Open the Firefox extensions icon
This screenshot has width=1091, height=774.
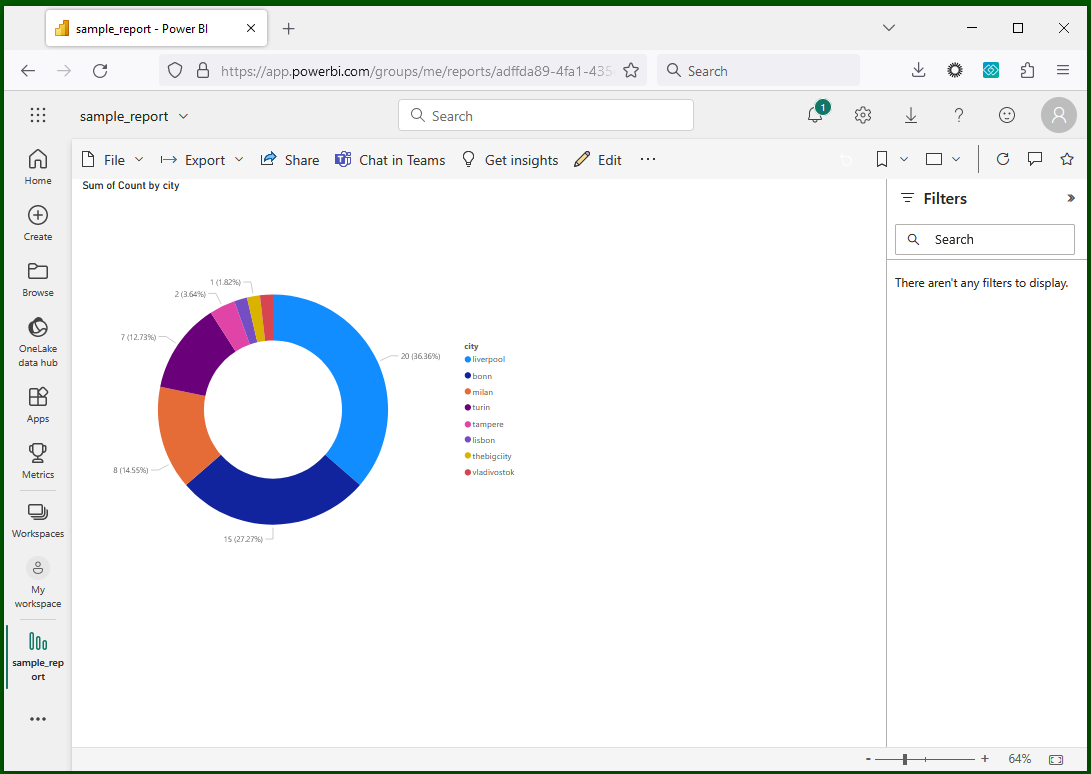click(x=1027, y=70)
